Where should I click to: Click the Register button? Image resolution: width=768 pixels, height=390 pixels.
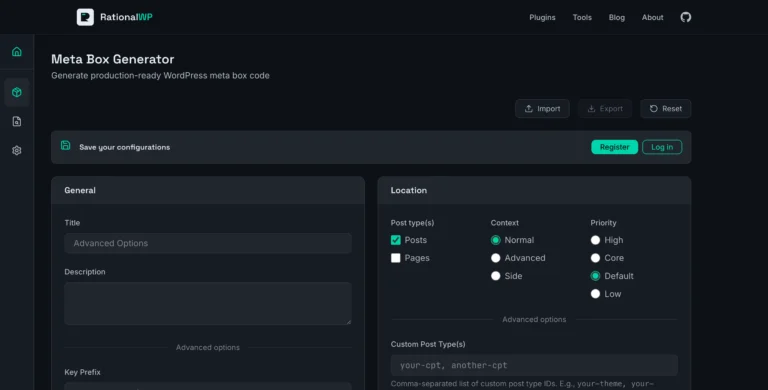(x=614, y=147)
